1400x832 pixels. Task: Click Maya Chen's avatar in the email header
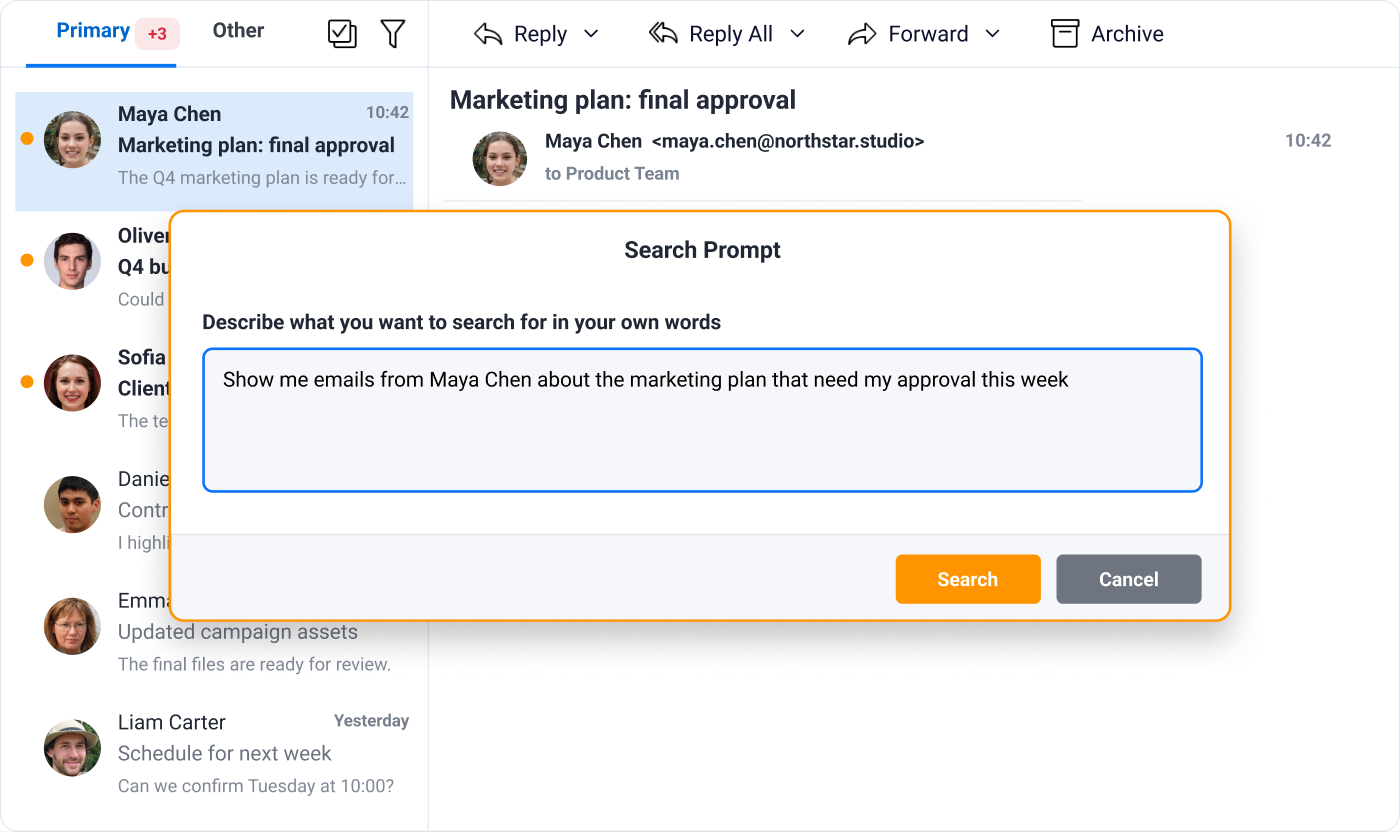coord(500,159)
